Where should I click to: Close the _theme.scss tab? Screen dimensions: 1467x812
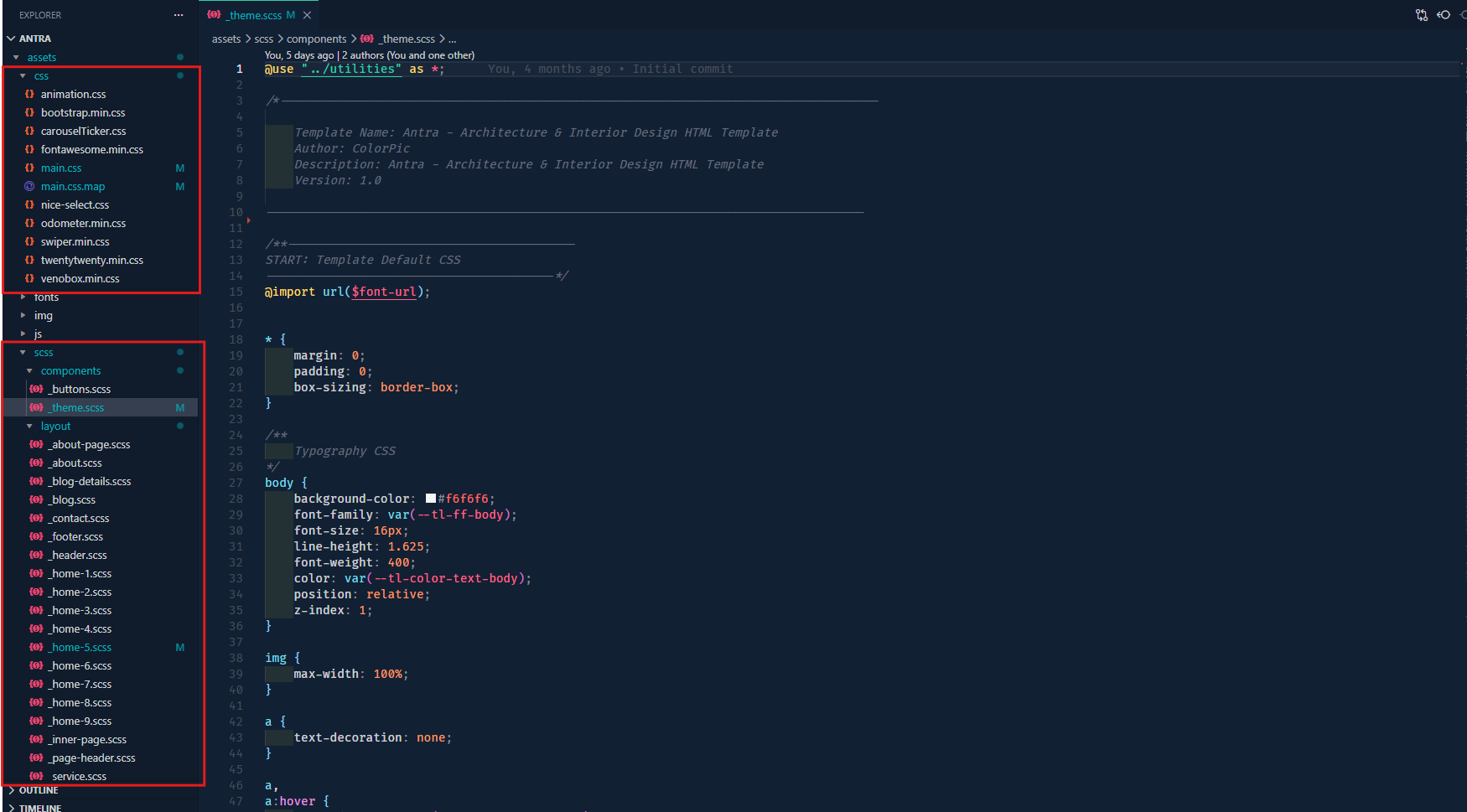307,14
